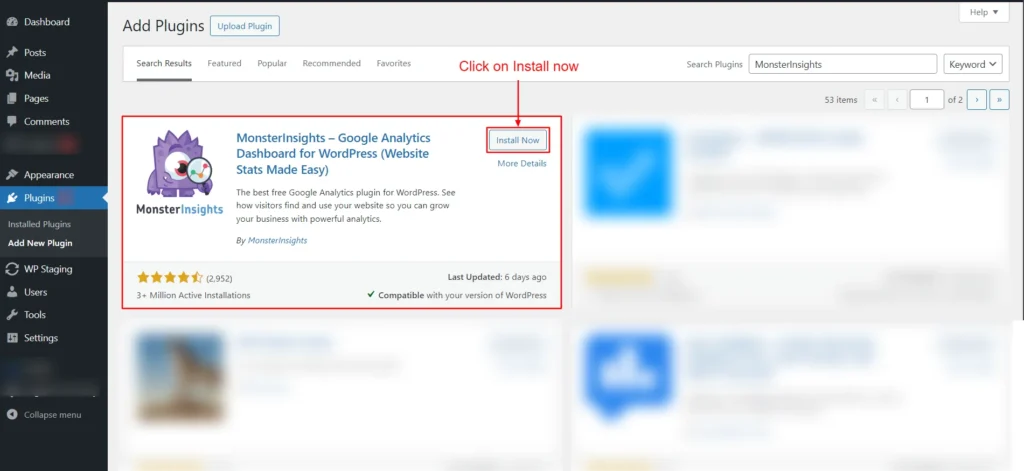1024x471 pixels.
Task: Click 'Last Updated: 6 days ago' text
Action: (x=497, y=277)
